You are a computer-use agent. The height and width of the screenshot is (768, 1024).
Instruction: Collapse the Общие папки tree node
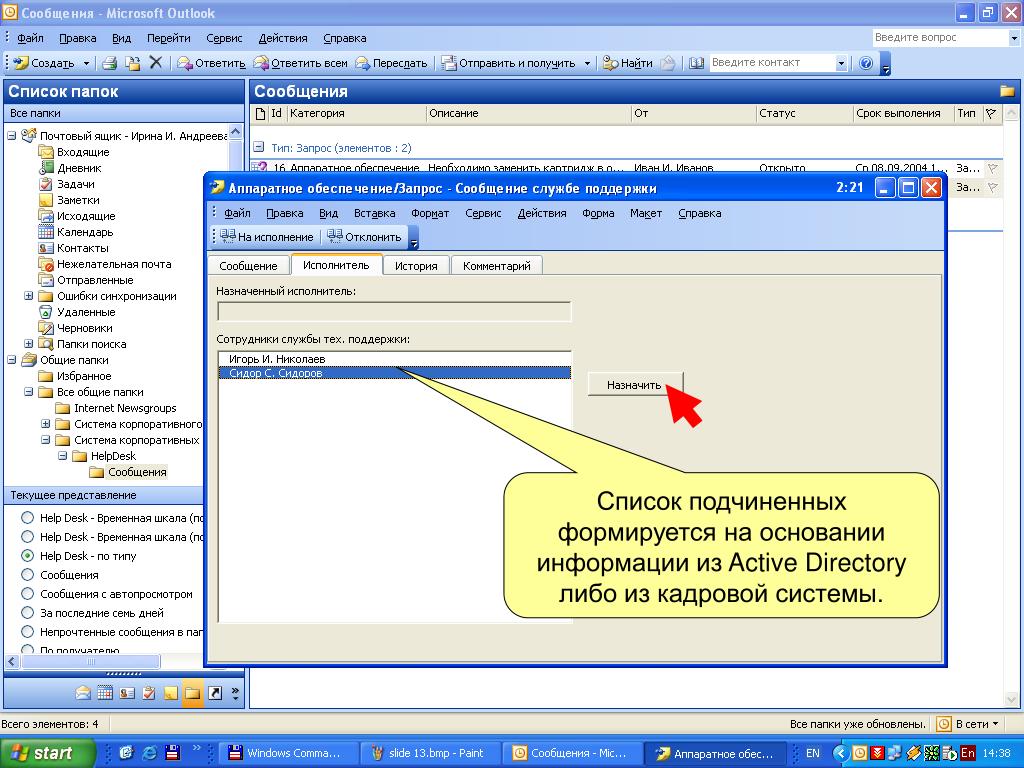[12, 360]
